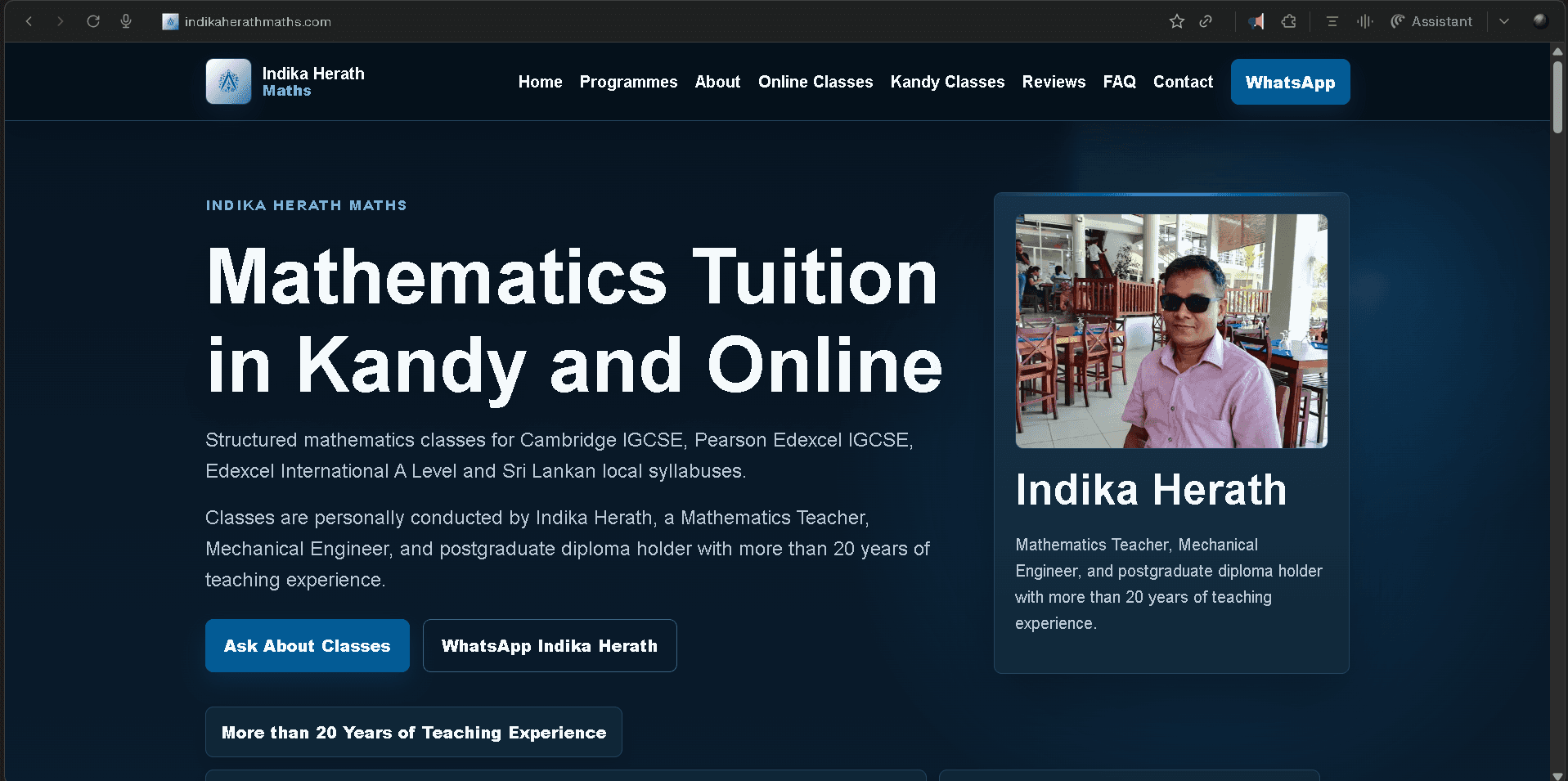Click the blue WhatsApp header button
Screen dimensions: 1568x781
pos(1290,82)
